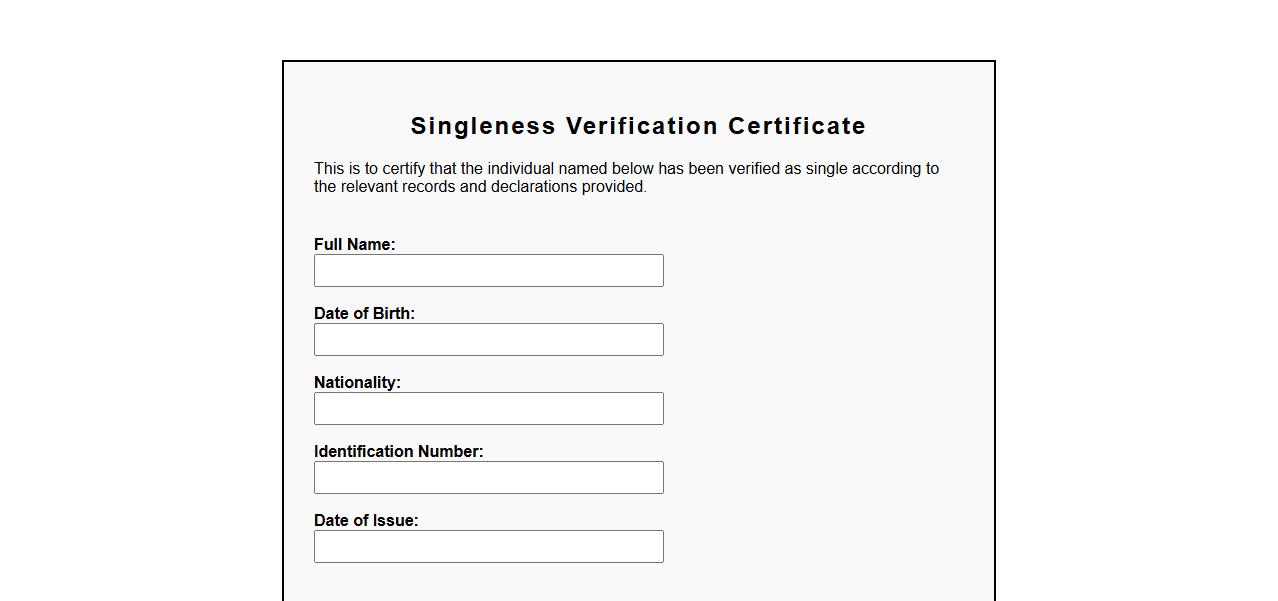Click the certification description paragraph
1278x601 pixels.
click(x=626, y=177)
